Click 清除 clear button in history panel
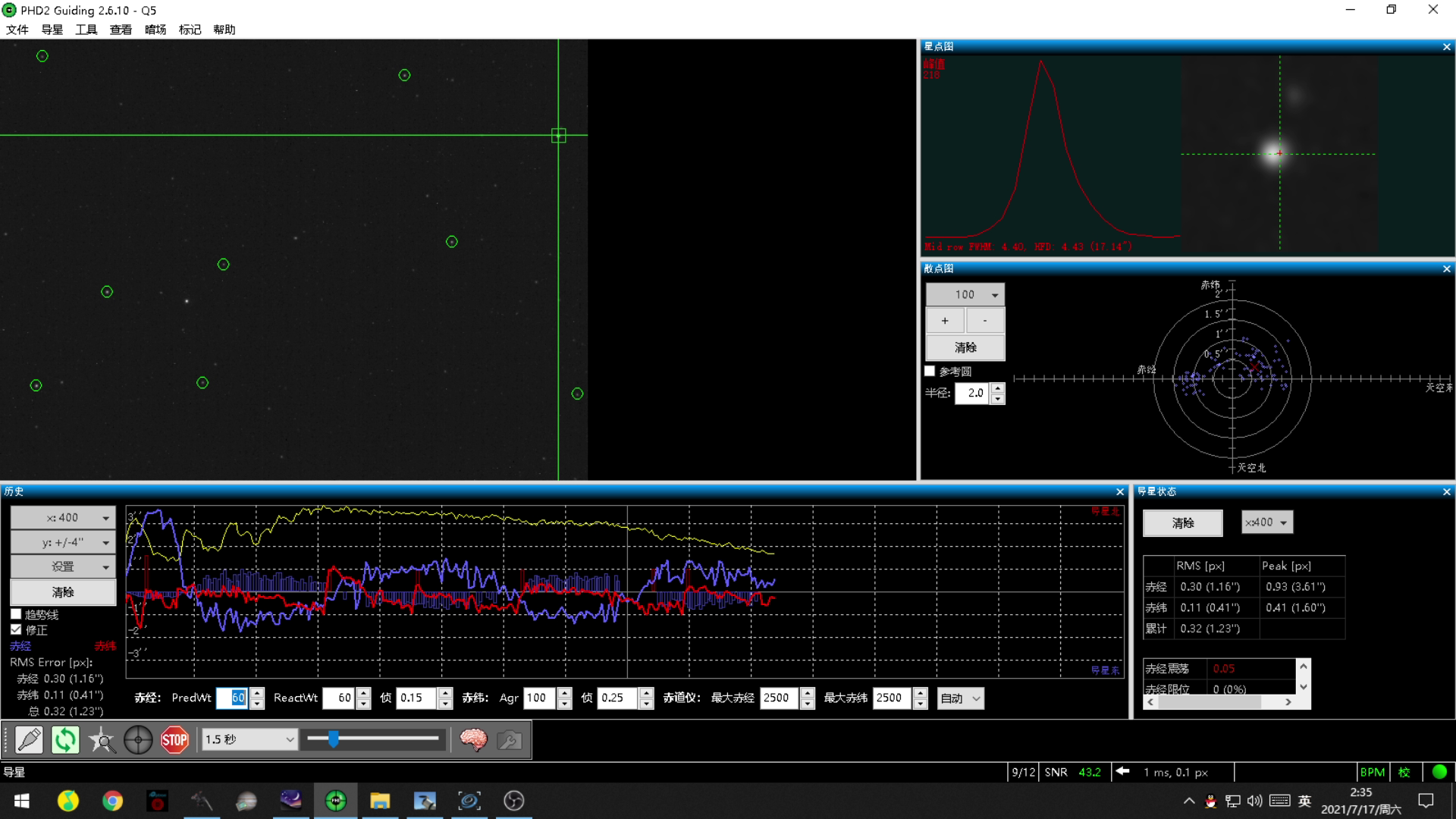The height and width of the screenshot is (819, 1456). (63, 592)
